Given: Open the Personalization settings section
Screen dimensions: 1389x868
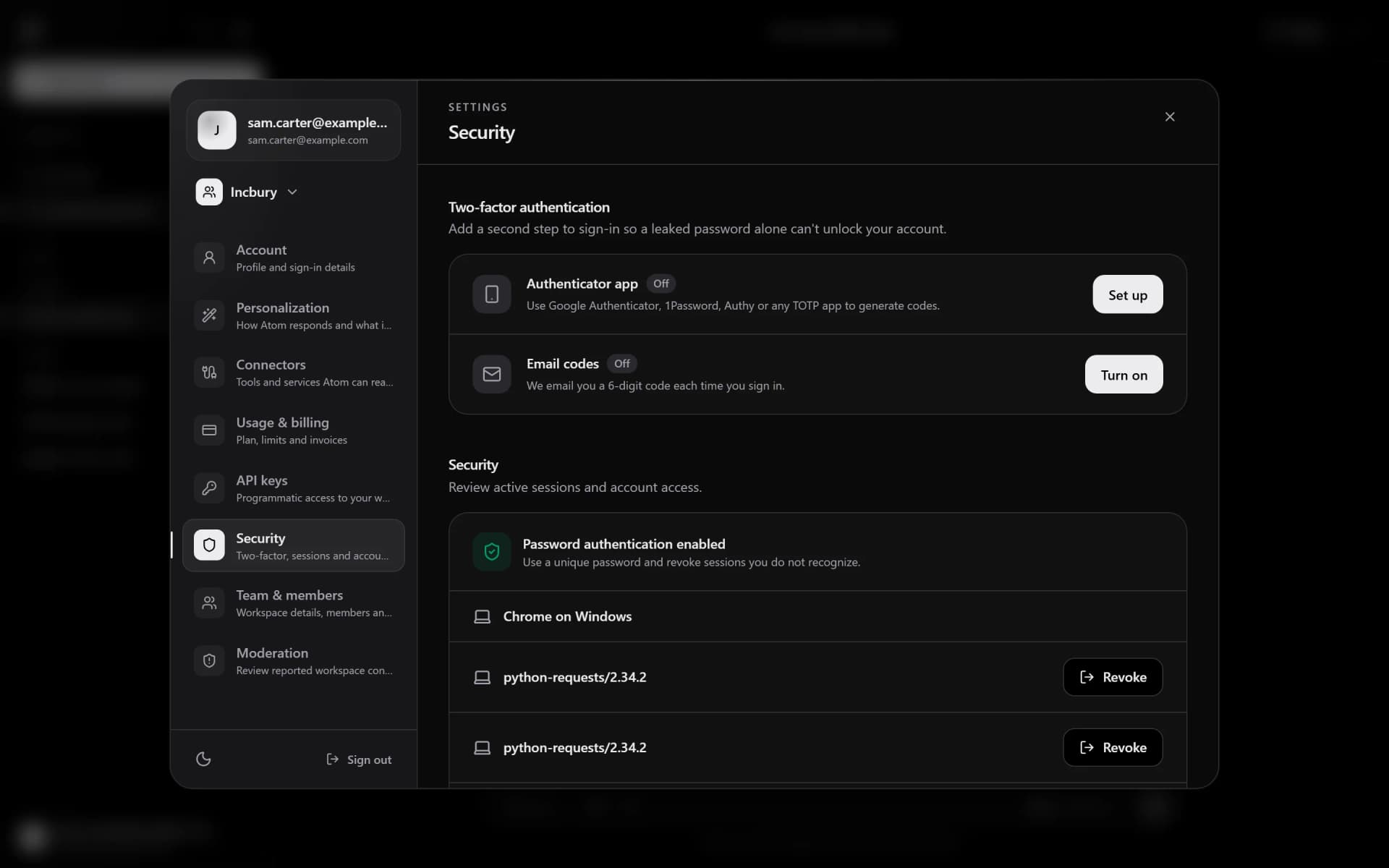Looking at the screenshot, I should (x=294, y=315).
